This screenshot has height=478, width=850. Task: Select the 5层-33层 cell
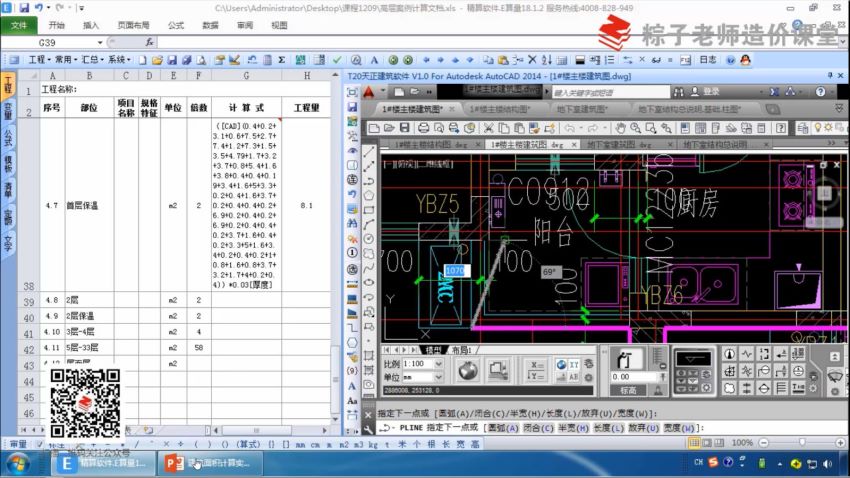tap(89, 347)
